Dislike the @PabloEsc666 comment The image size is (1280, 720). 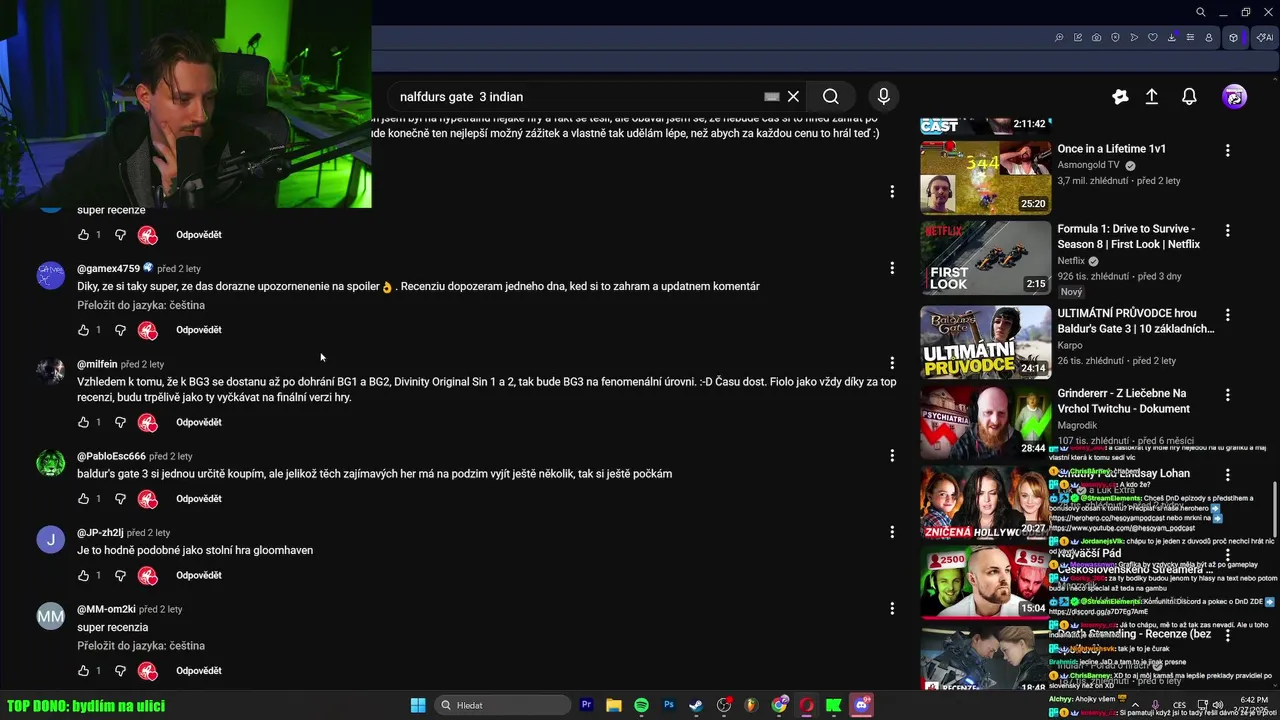coord(120,499)
